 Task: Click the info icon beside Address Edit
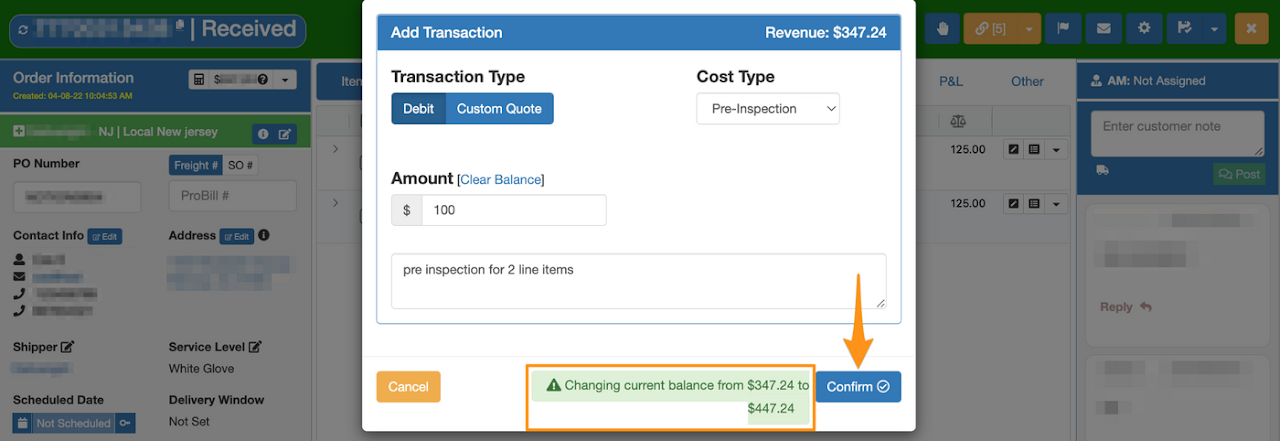(x=264, y=236)
